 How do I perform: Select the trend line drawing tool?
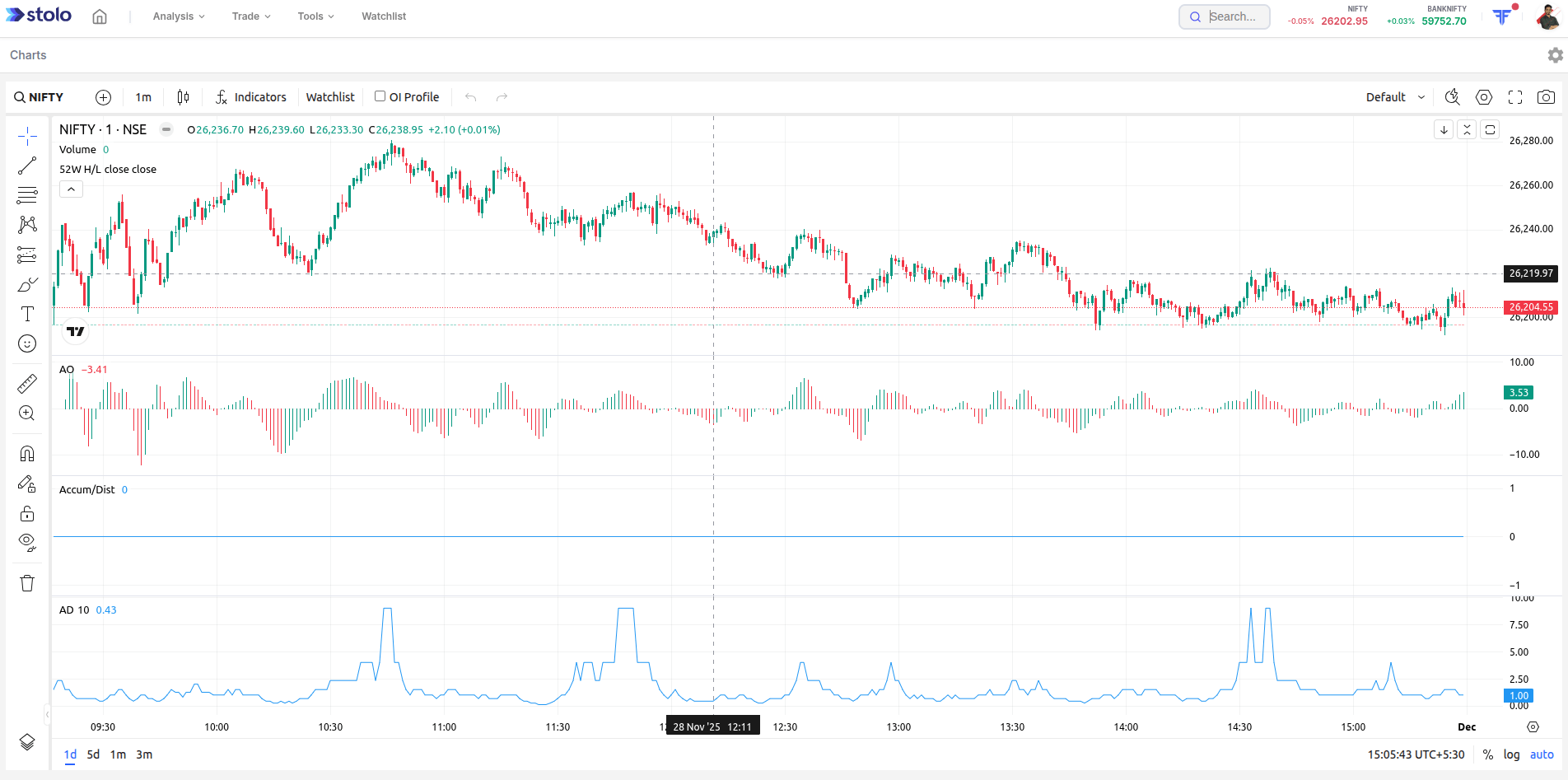(27, 165)
